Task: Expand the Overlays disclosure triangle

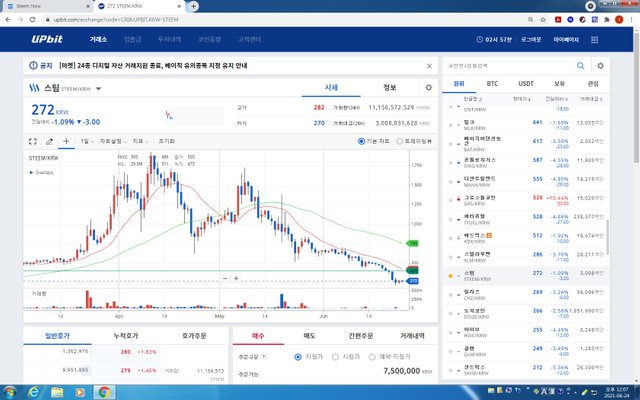Action: tap(31, 173)
